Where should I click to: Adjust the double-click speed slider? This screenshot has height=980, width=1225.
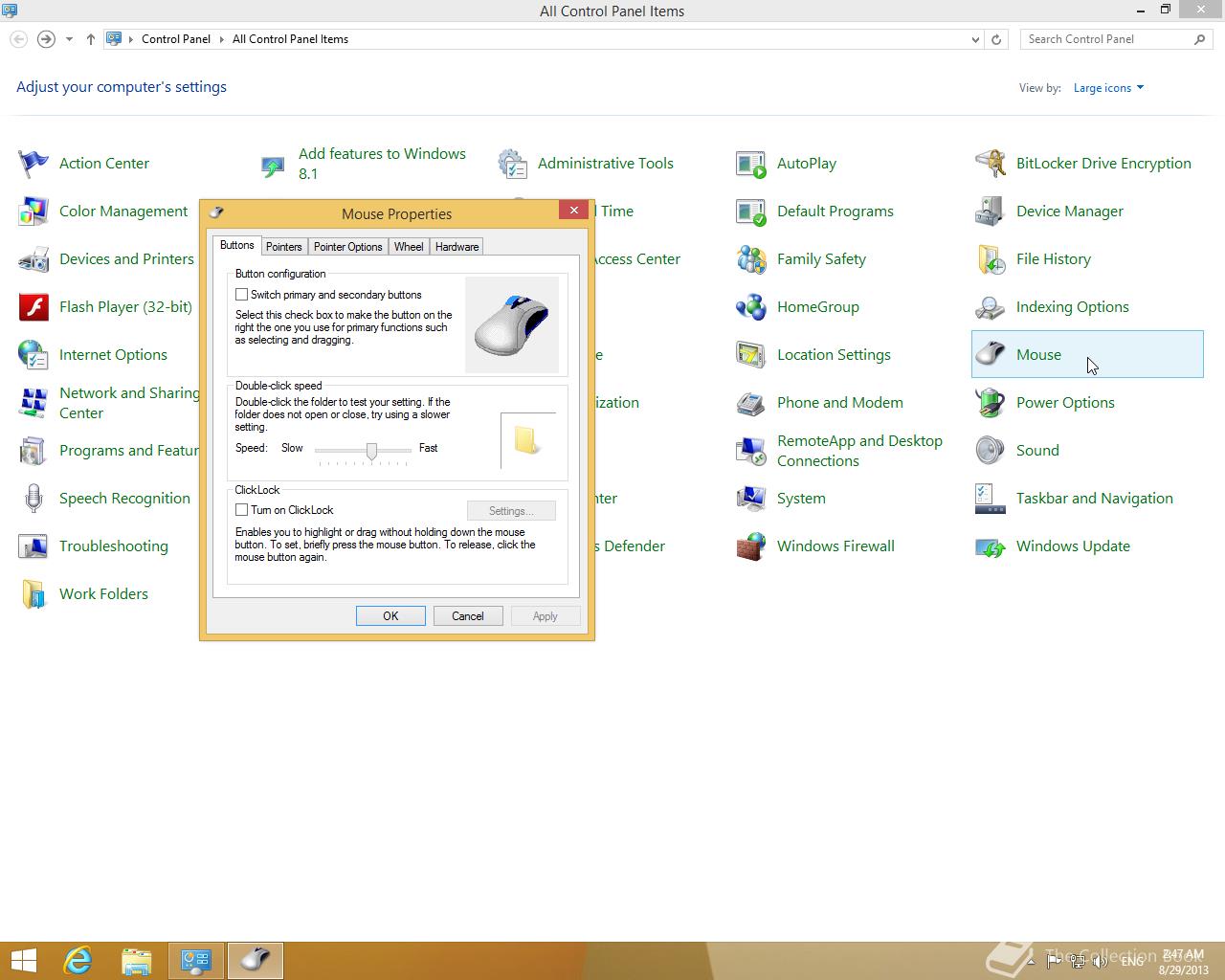pos(371,451)
